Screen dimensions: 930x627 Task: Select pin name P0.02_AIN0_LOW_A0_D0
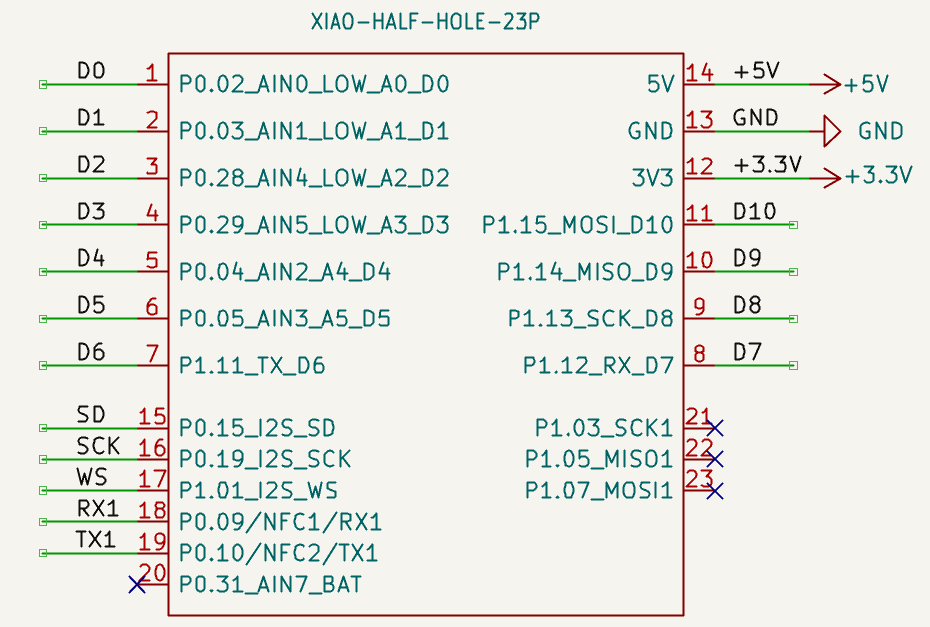point(314,84)
